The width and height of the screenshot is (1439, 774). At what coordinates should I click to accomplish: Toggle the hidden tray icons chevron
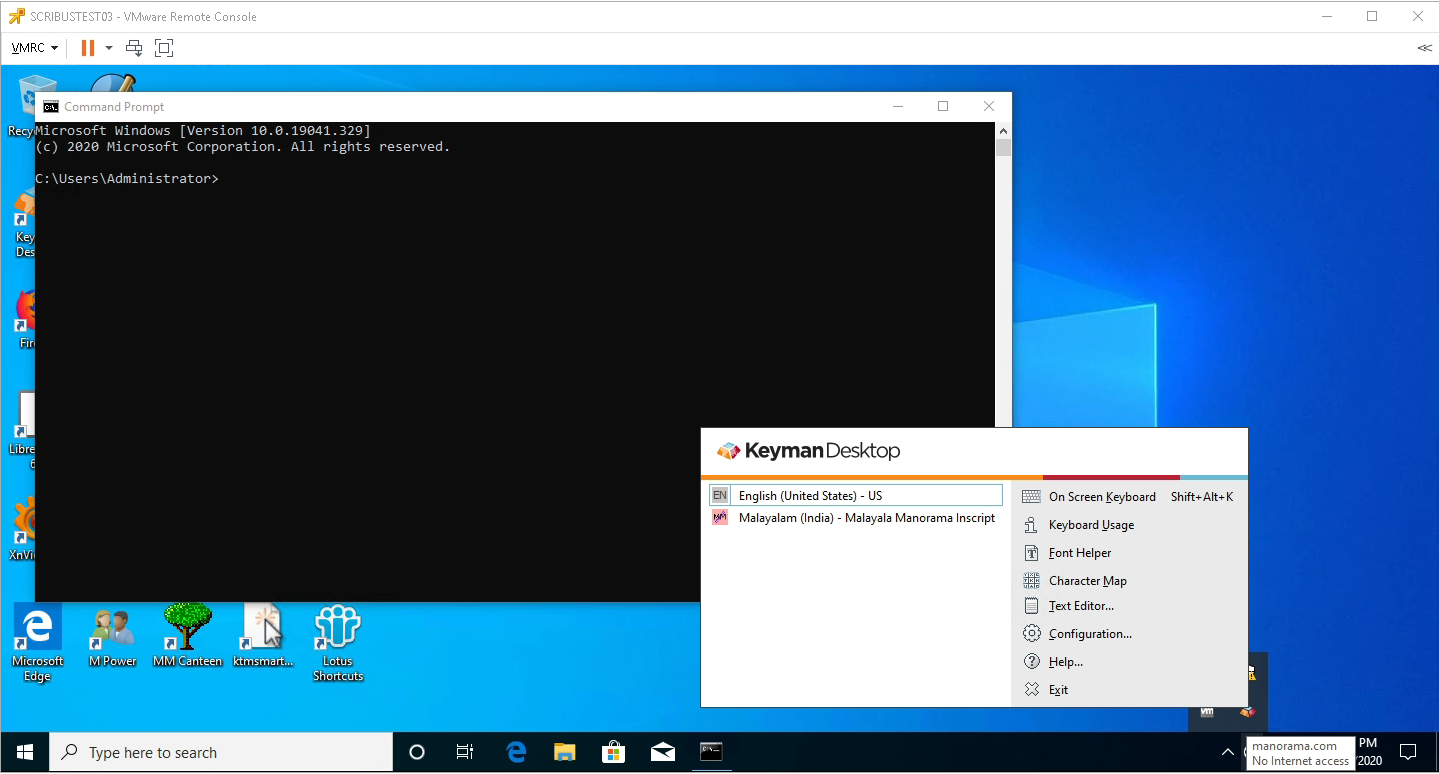(1228, 752)
